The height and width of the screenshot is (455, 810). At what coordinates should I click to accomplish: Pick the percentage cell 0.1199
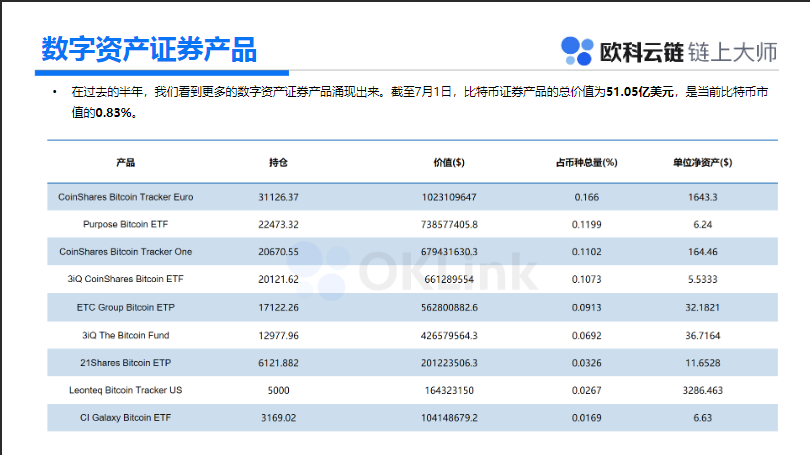[x=586, y=225]
